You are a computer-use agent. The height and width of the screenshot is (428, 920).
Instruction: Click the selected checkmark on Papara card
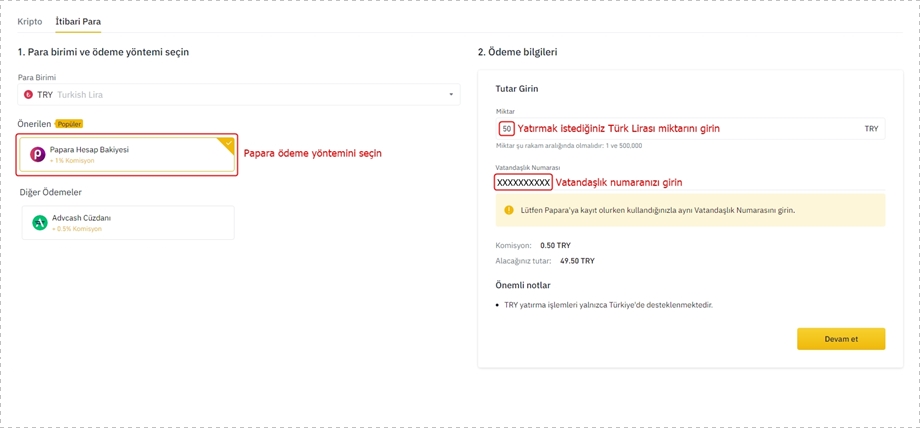[x=229, y=143]
